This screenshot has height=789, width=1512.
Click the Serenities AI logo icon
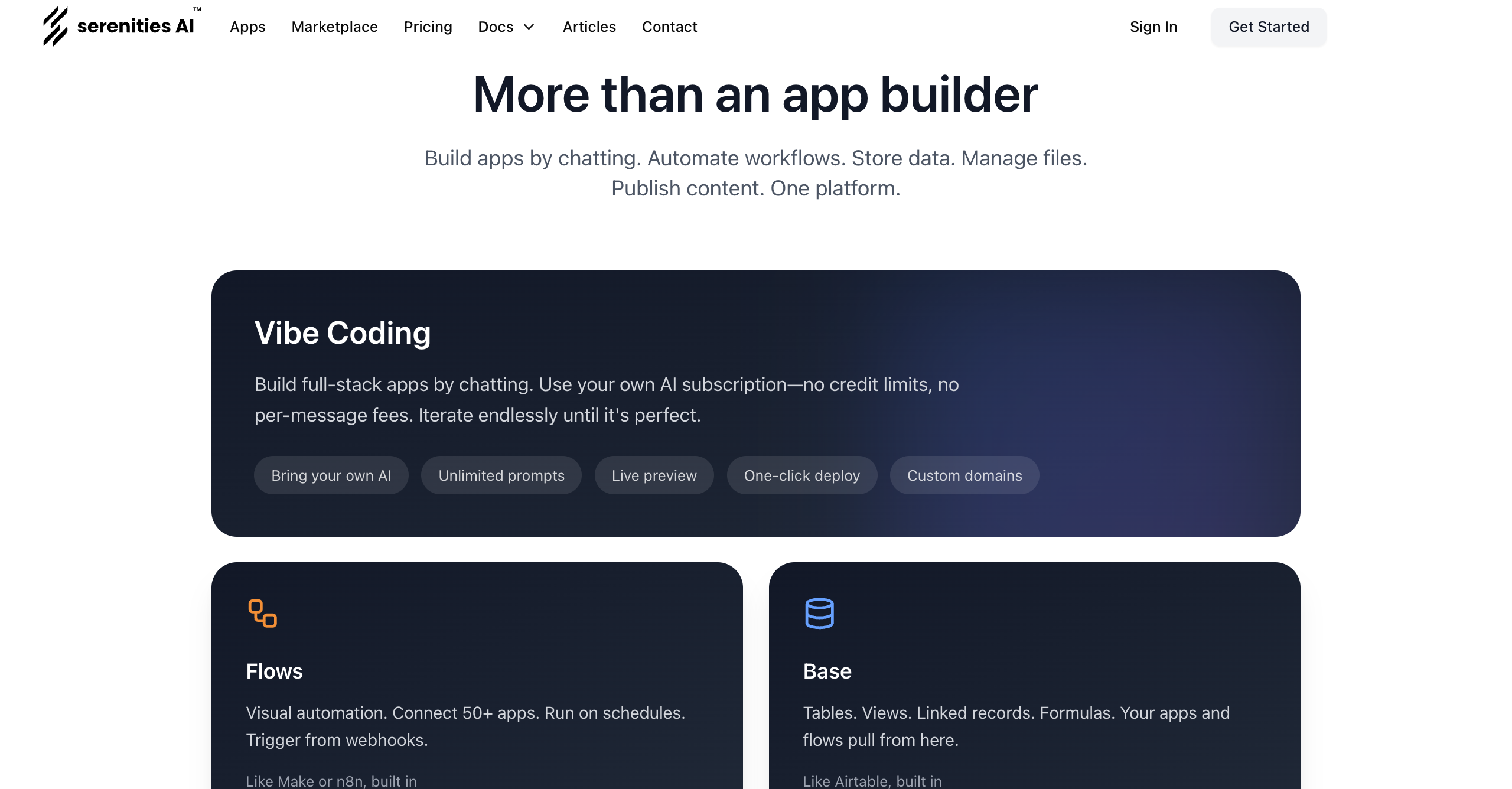[x=55, y=27]
